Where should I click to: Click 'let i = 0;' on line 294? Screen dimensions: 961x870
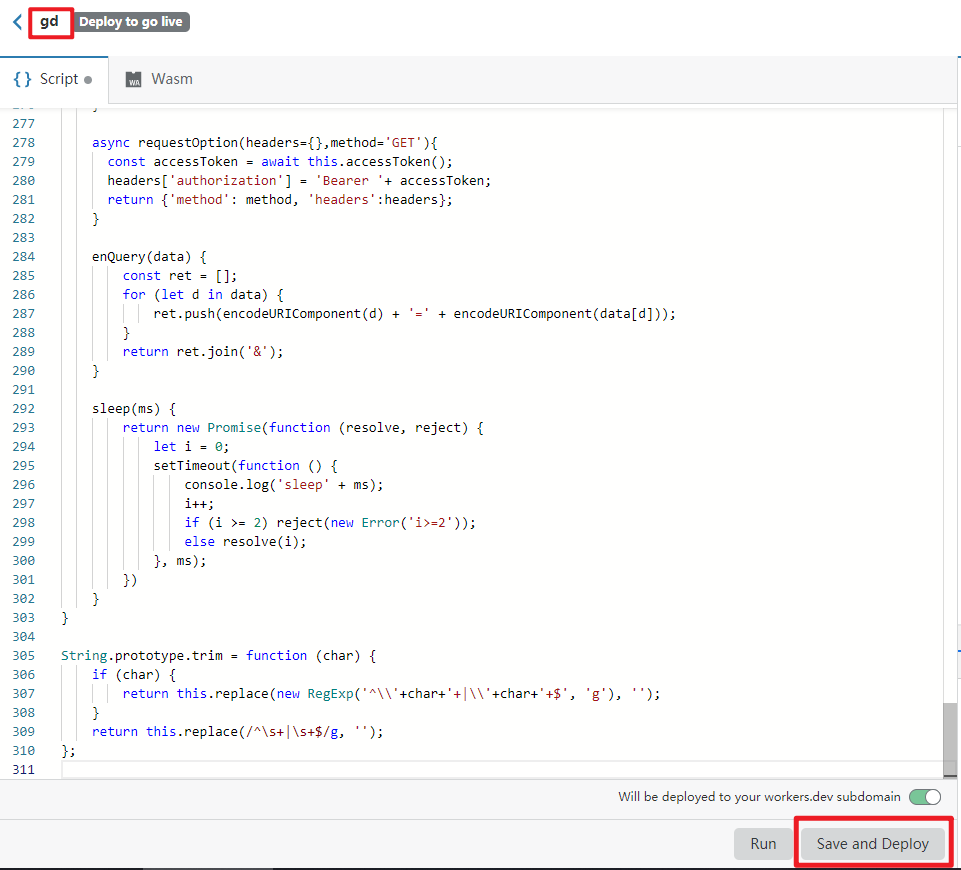click(191, 447)
